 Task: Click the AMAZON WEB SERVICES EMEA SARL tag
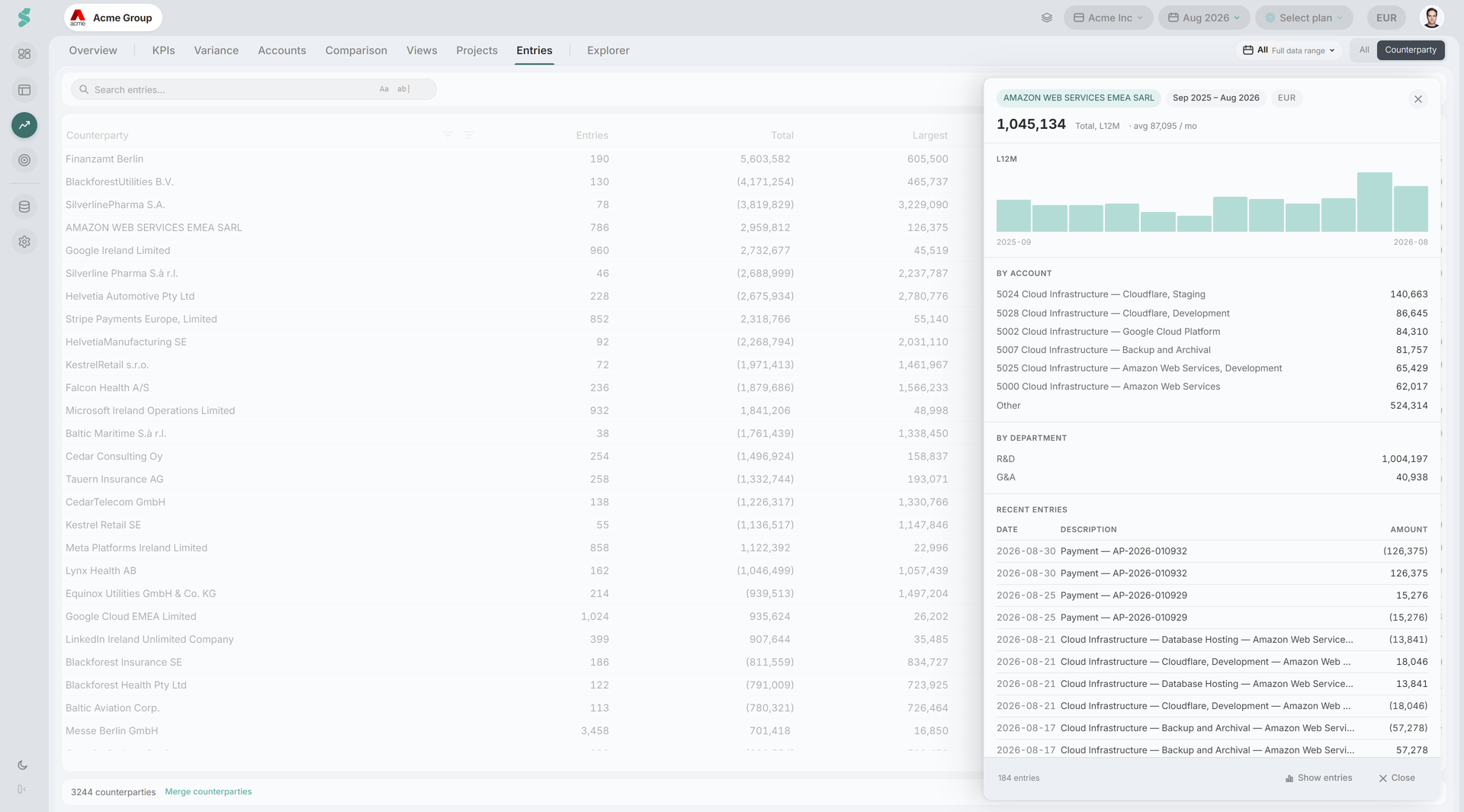[1078, 98]
